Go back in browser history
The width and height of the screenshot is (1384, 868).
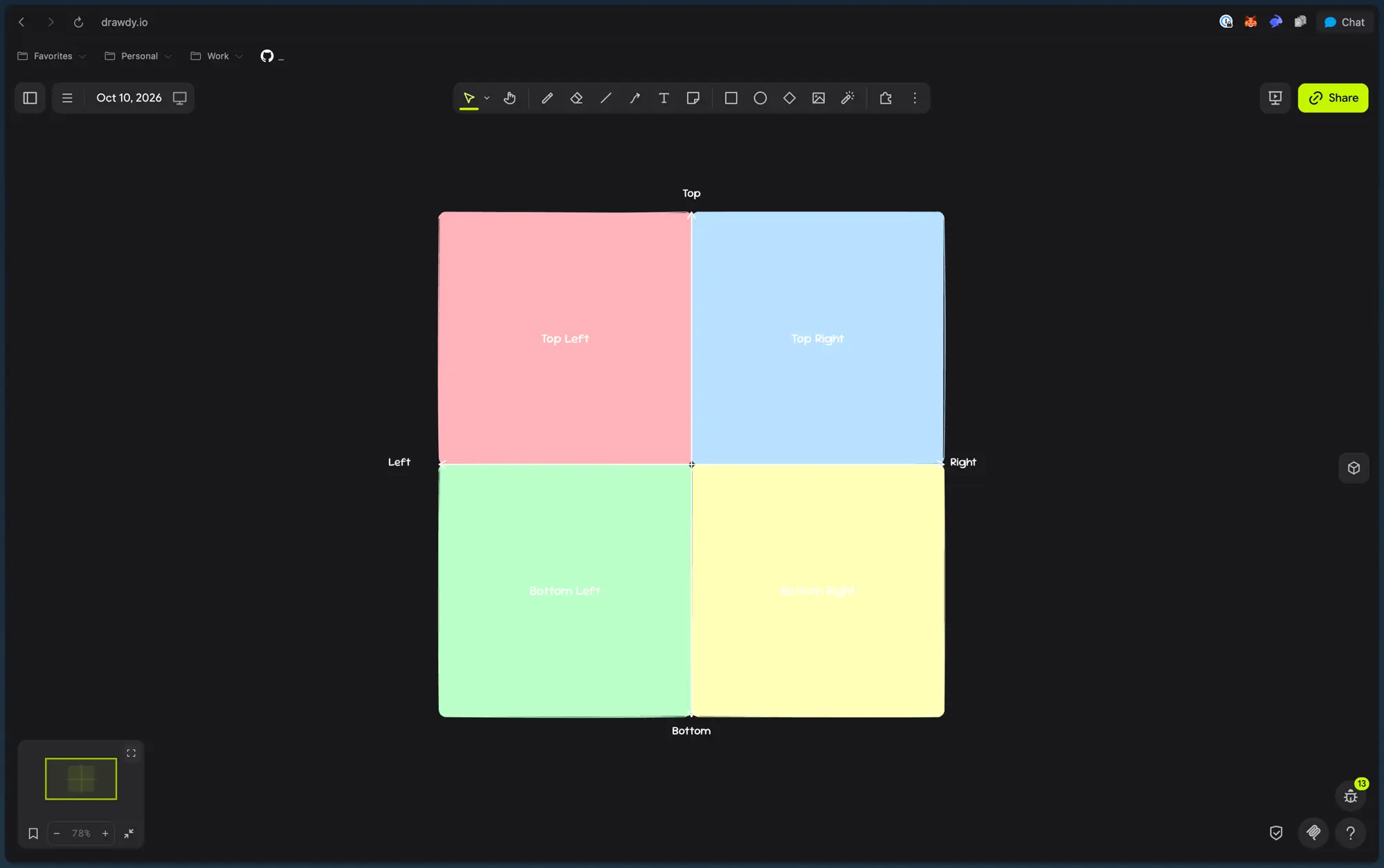click(21, 22)
